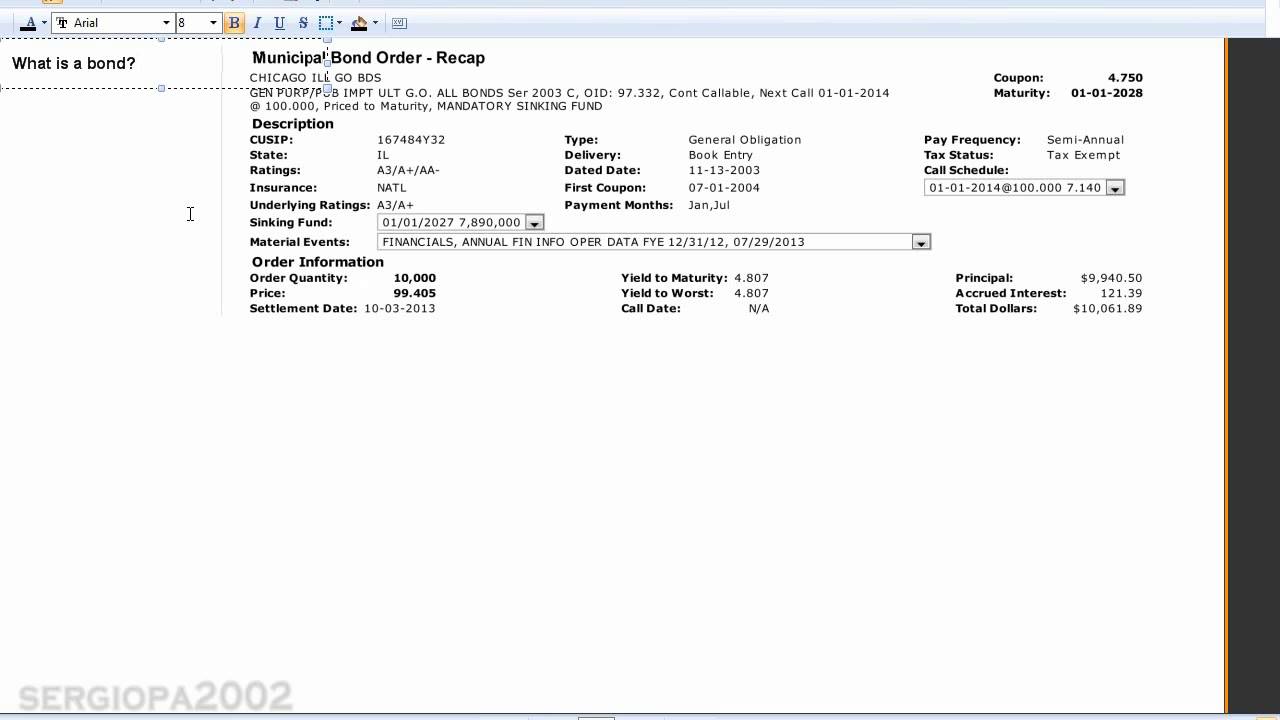Toggle strikethrough formatting

(x=303, y=23)
